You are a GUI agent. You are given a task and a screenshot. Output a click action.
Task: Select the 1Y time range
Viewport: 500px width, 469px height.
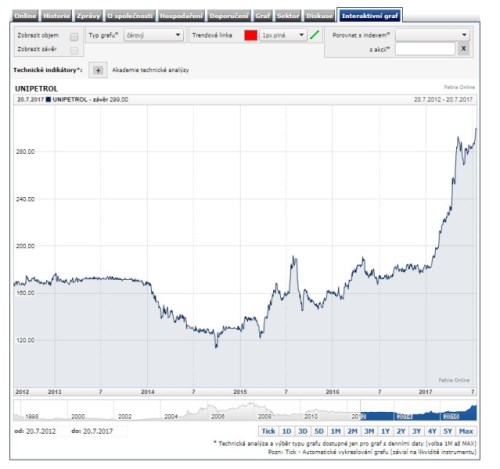pyautogui.click(x=385, y=431)
